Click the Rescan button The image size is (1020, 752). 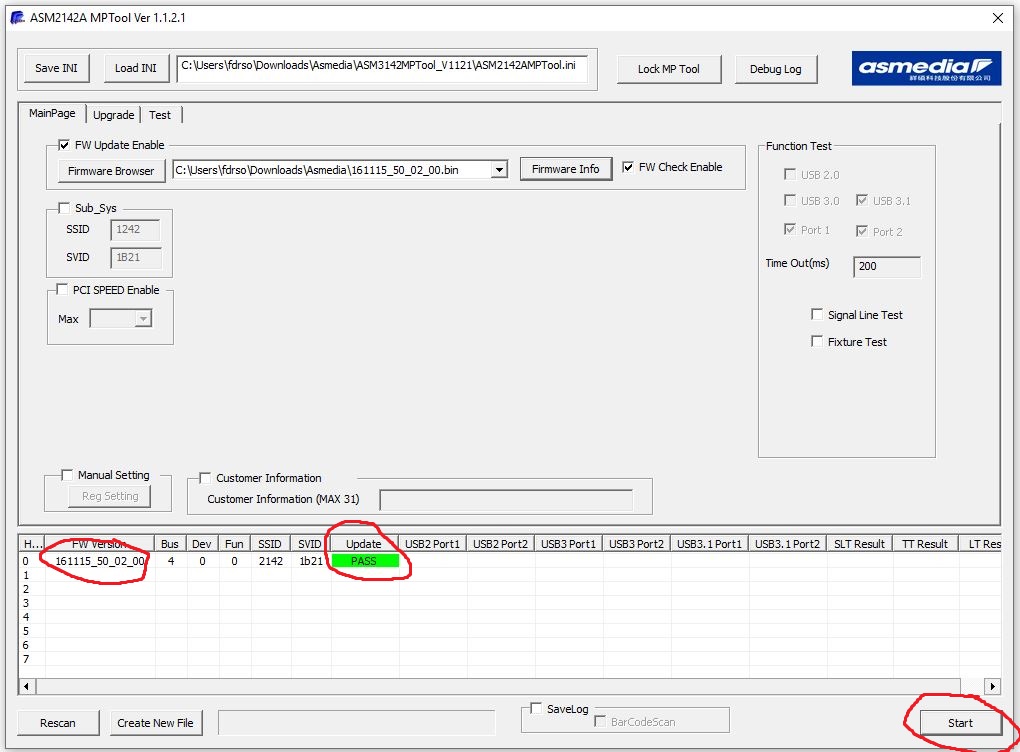coord(58,723)
